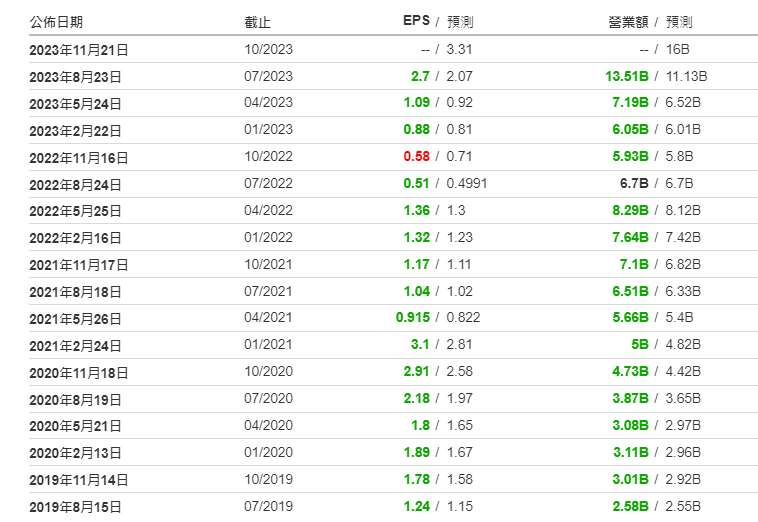Click the 0.915 EPS figure

coord(413,318)
